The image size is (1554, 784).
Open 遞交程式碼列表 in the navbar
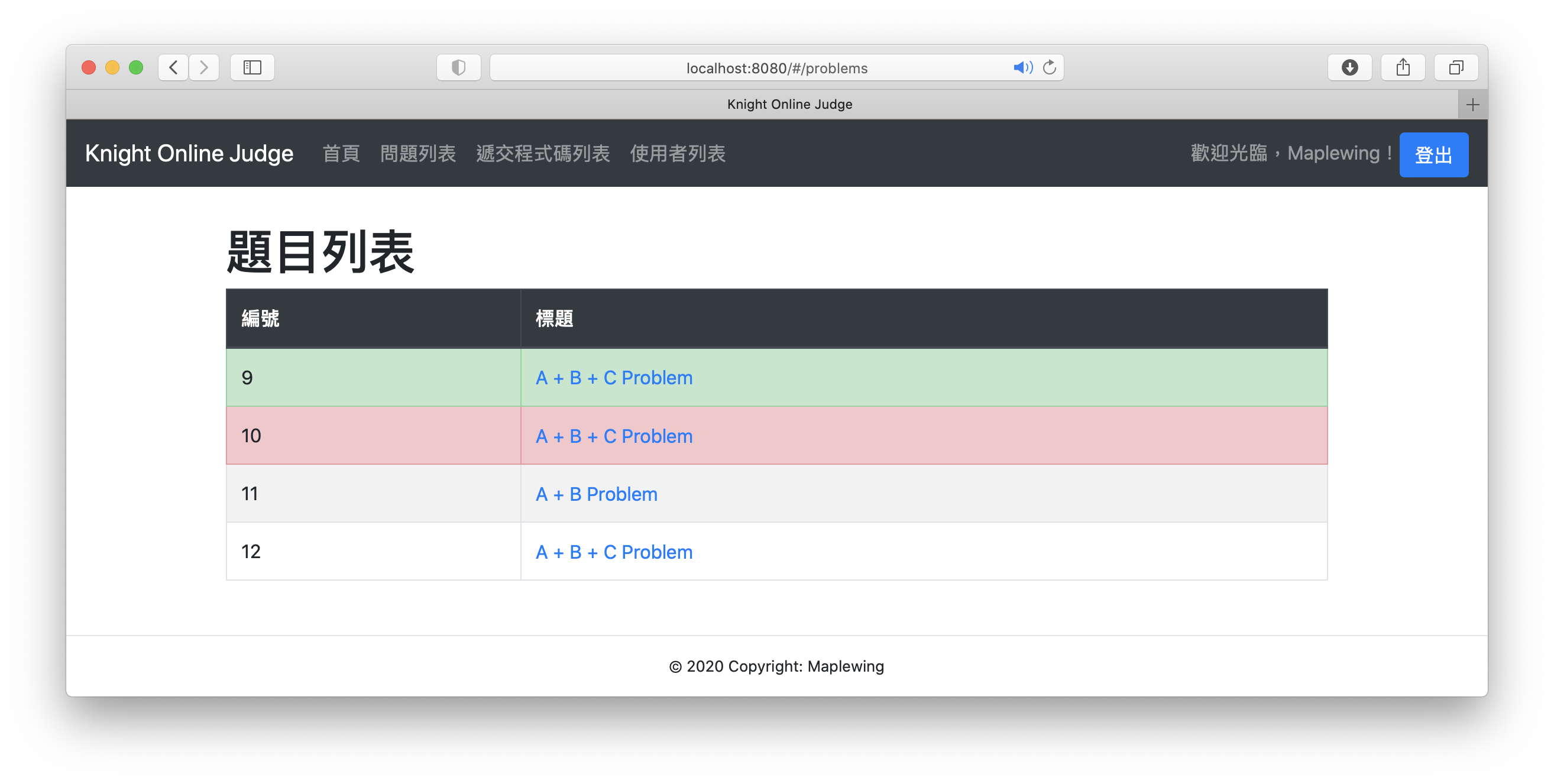coord(543,153)
